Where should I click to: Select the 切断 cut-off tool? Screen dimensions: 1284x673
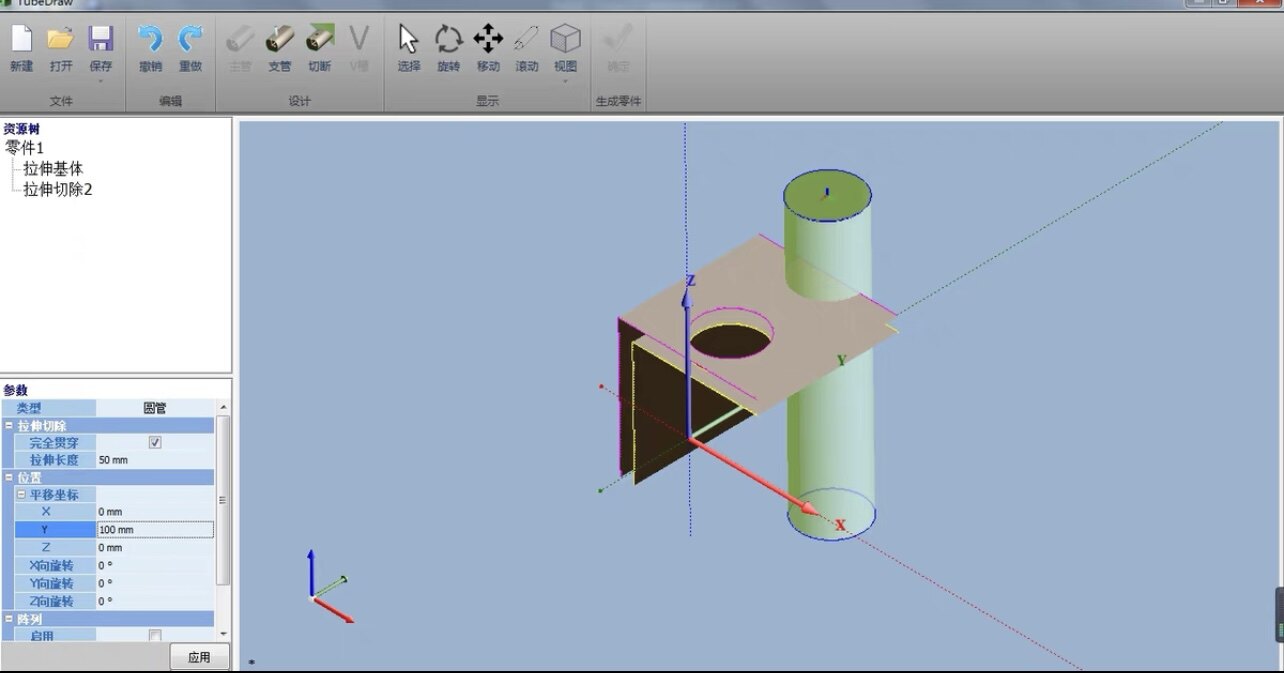coord(319,47)
